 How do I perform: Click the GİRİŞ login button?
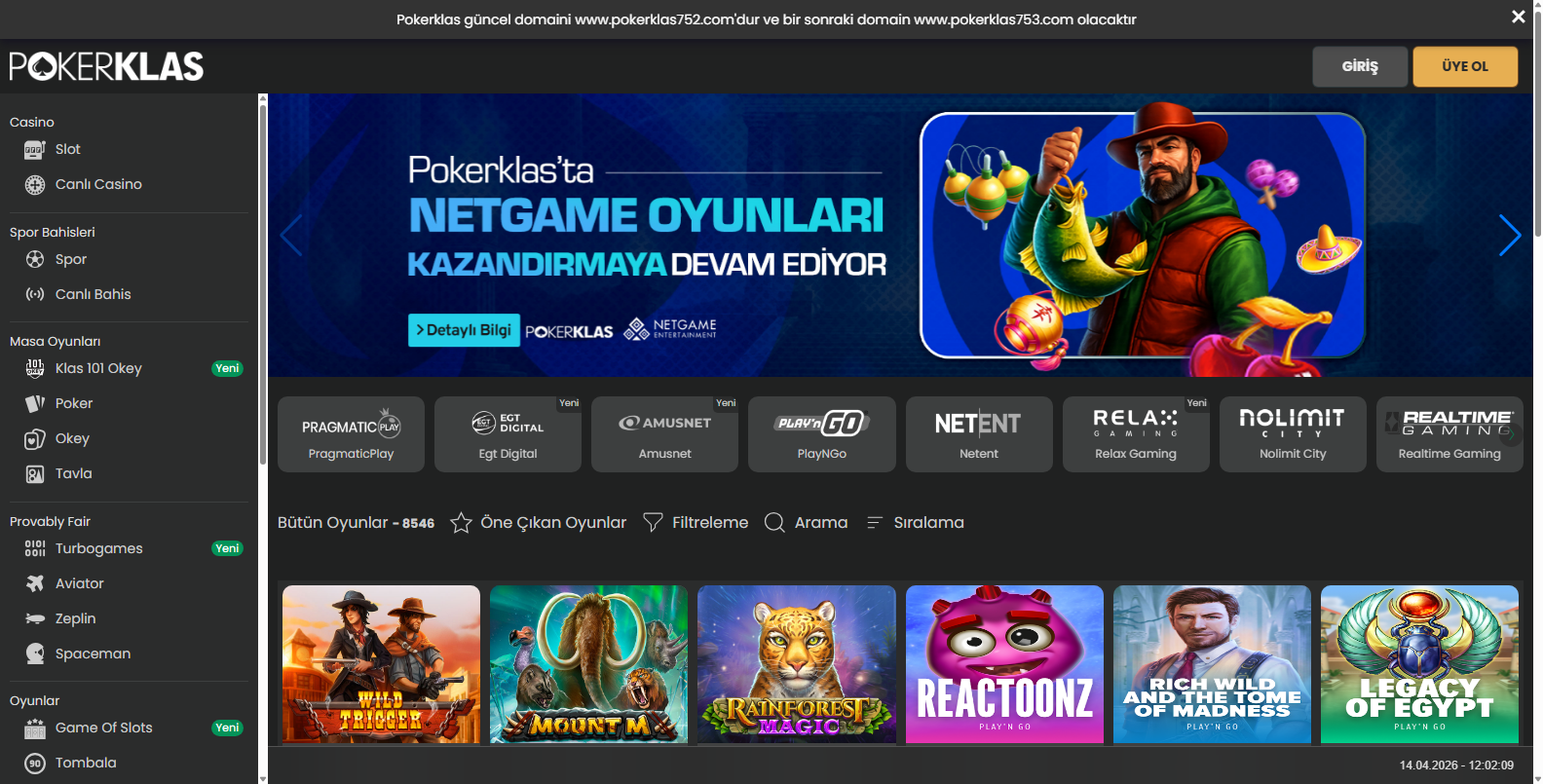(x=1360, y=66)
